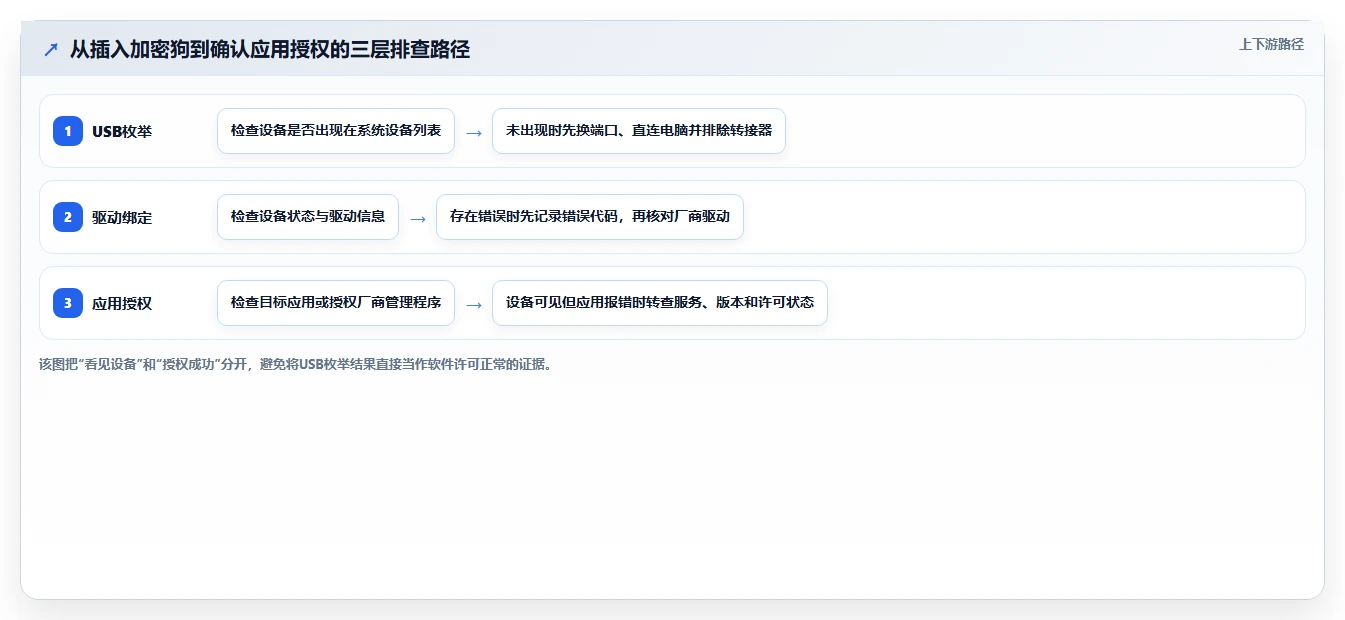Click the 检查目标应用或授权厂商管理程序 box
Image resolution: width=1345 pixels, height=620 pixels.
pos(336,303)
